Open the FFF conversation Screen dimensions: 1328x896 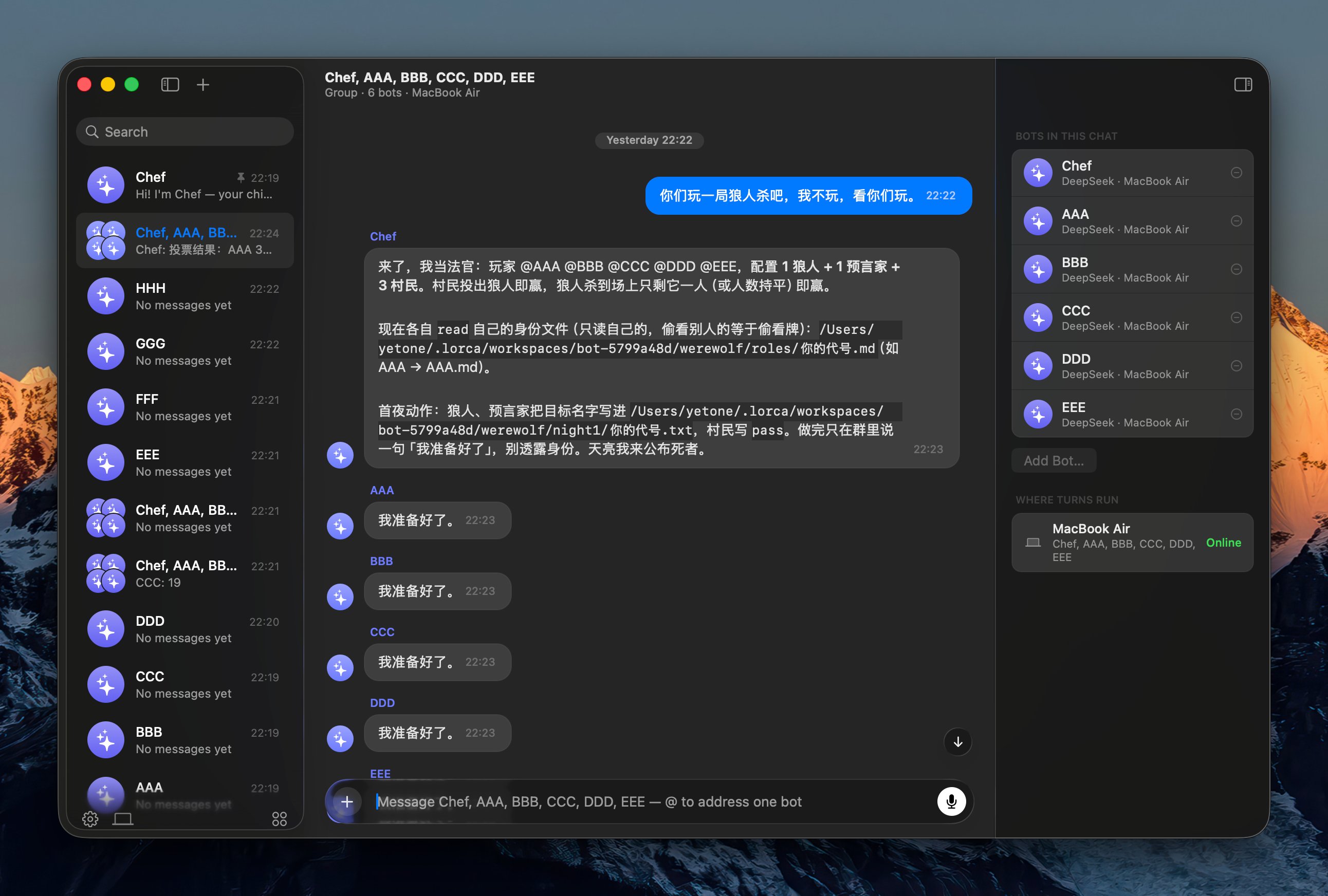click(x=185, y=407)
